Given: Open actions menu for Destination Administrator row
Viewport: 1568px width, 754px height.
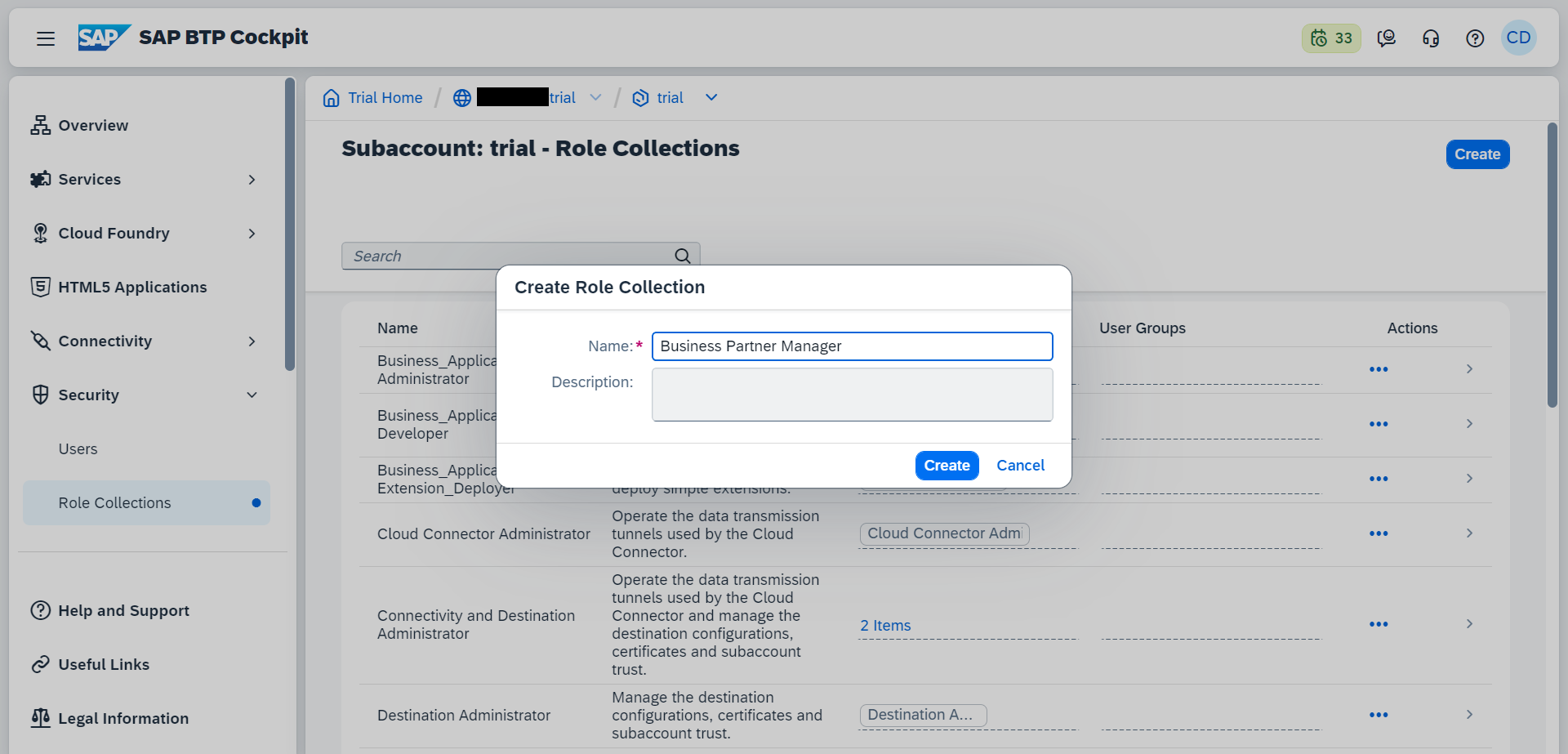Looking at the screenshot, I should (x=1379, y=715).
